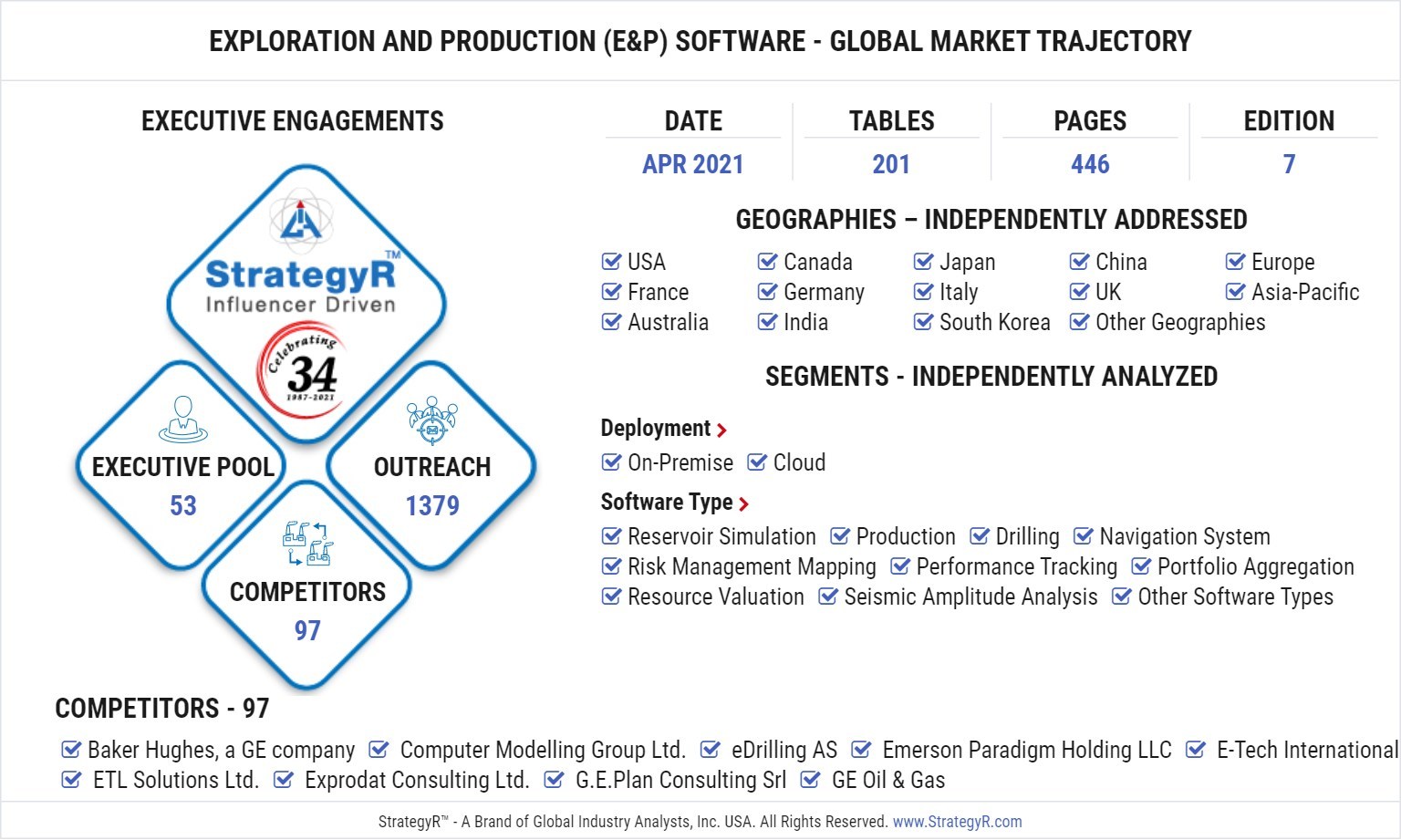Click the Competitors count 97 in diamond
The height and width of the screenshot is (840, 1401).
[x=307, y=631]
